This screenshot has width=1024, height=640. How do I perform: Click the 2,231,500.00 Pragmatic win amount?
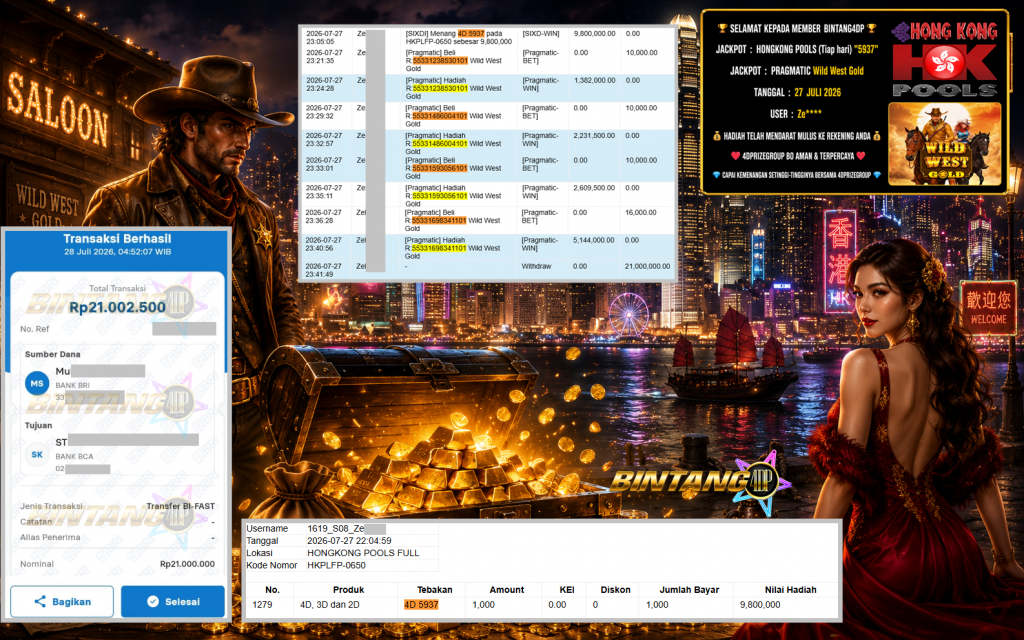click(594, 136)
